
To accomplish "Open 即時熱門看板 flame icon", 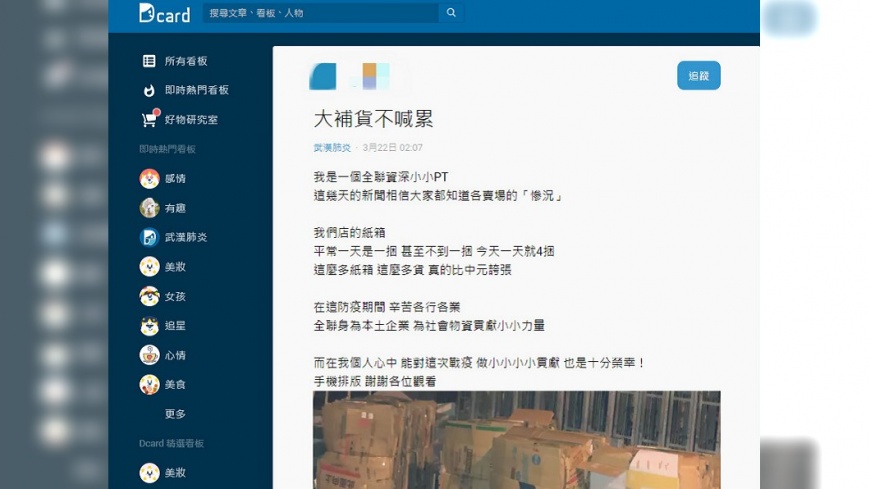I will click(149, 90).
